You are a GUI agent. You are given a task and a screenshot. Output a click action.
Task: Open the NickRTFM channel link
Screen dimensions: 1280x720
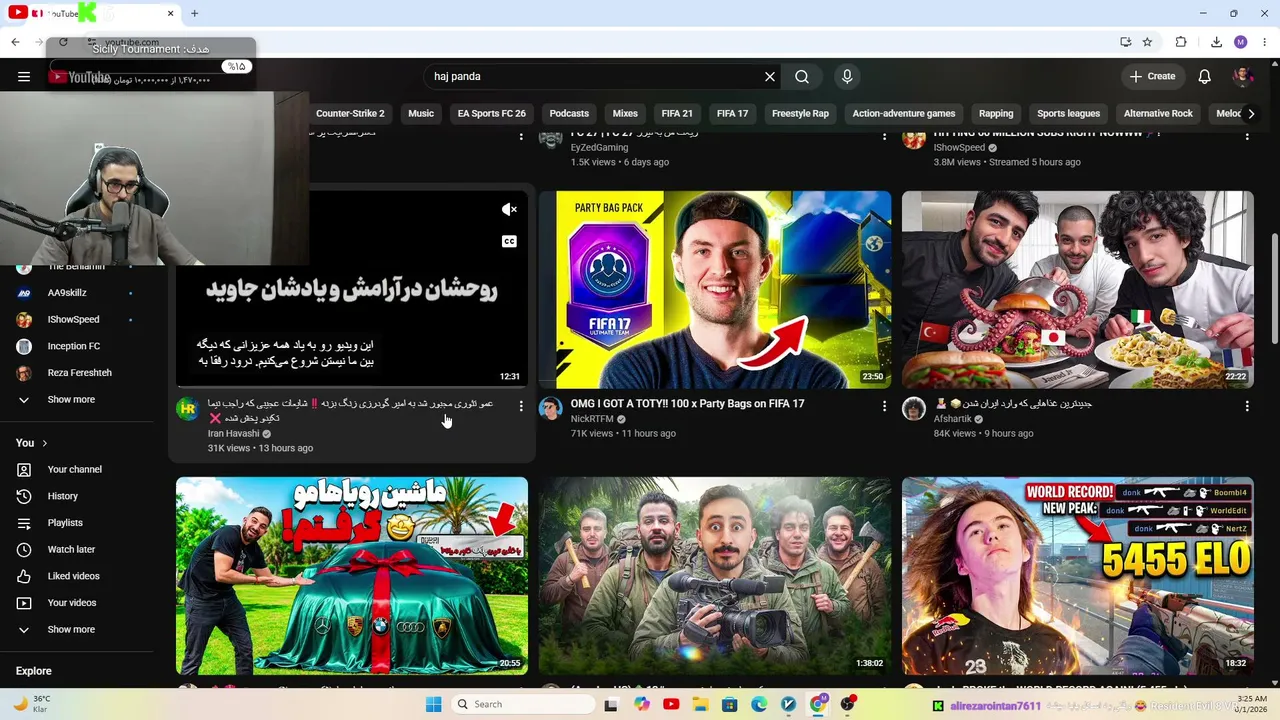pyautogui.click(x=592, y=420)
